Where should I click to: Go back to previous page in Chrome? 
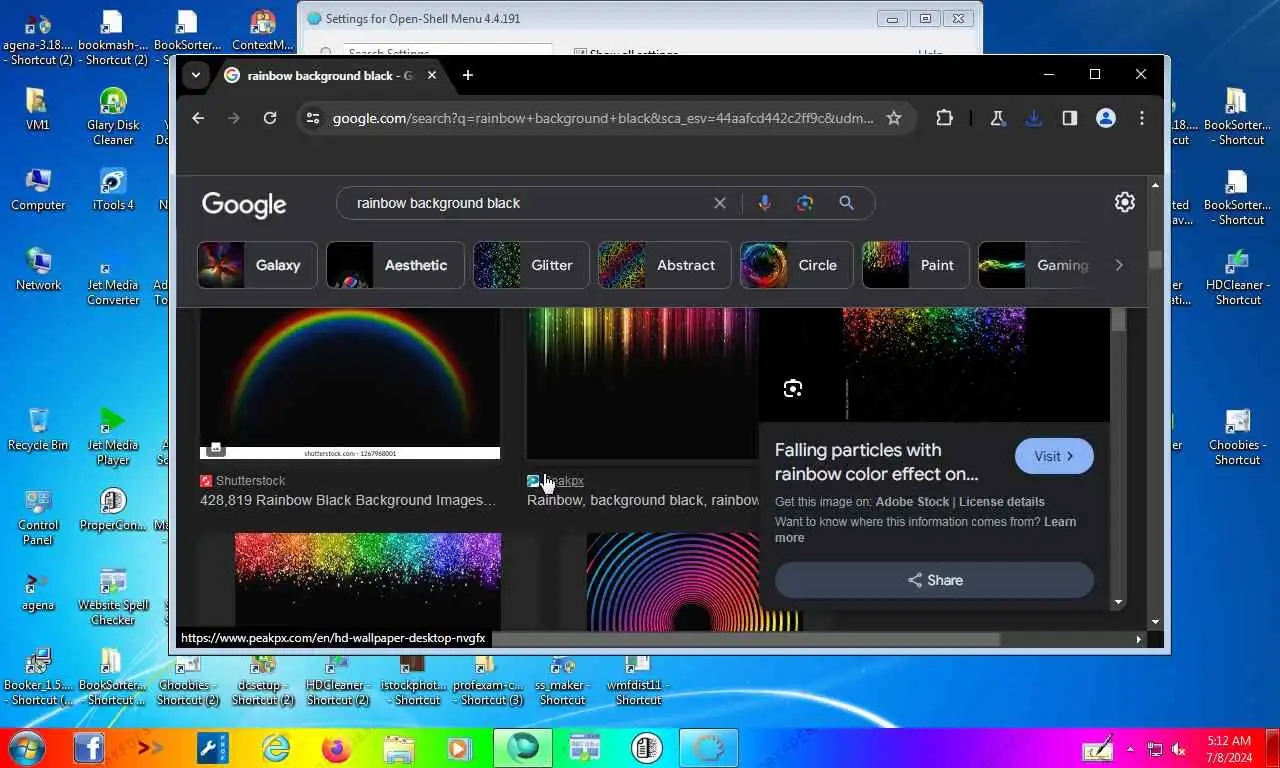[x=198, y=118]
